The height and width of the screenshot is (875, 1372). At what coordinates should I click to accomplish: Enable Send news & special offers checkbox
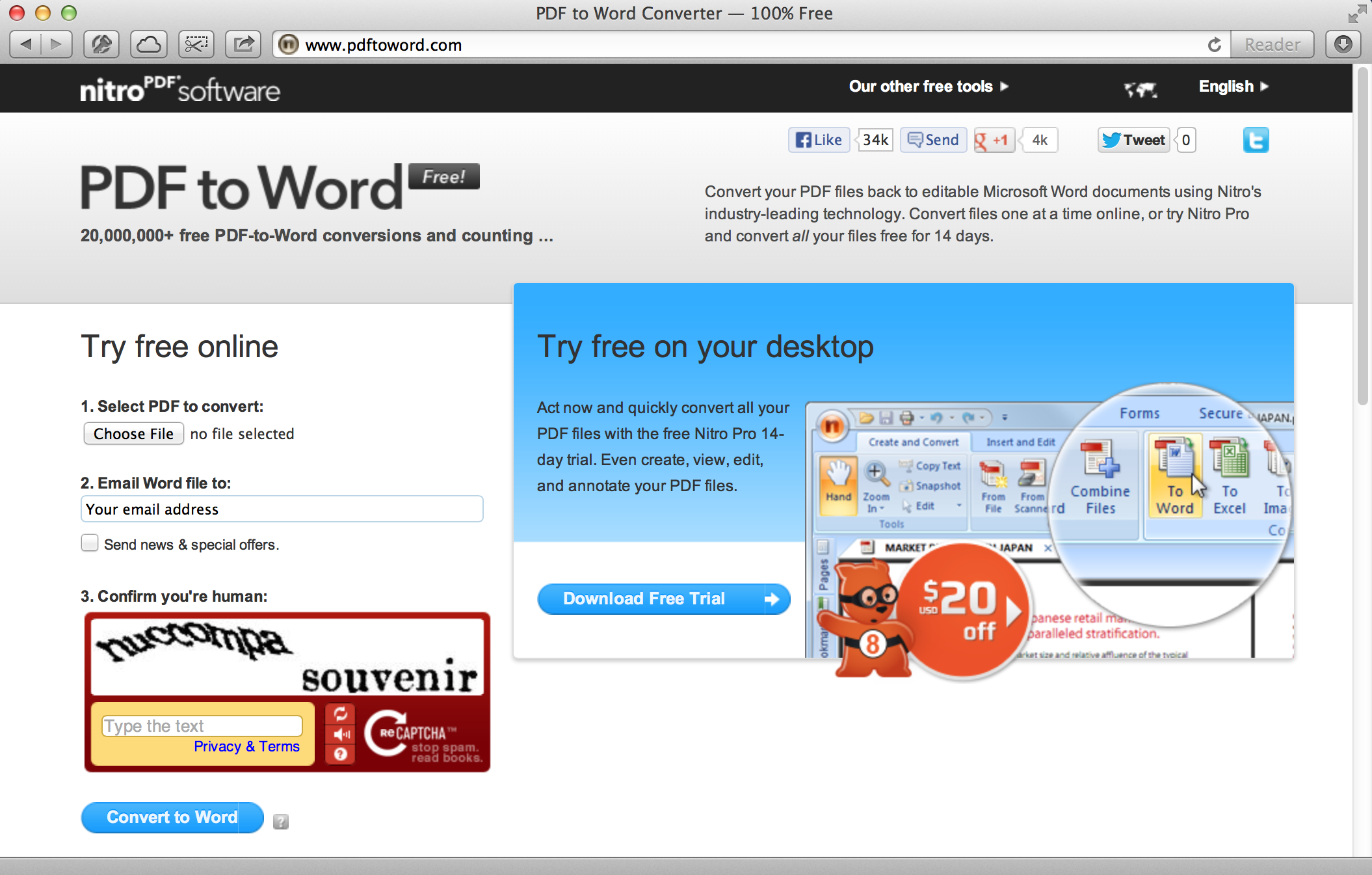pos(90,543)
